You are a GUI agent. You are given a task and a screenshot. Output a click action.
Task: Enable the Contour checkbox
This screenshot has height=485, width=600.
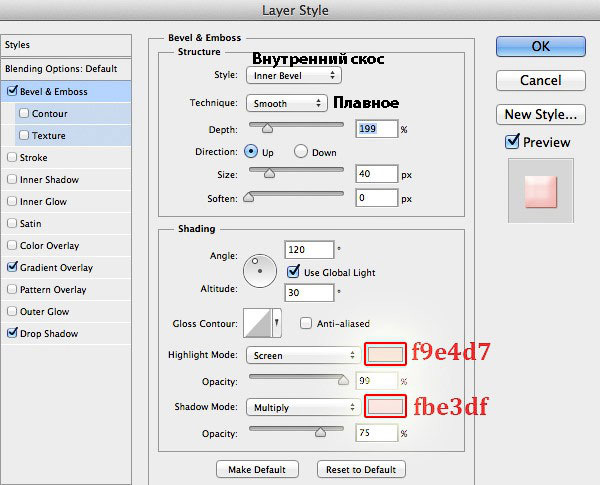pyautogui.click(x=24, y=113)
